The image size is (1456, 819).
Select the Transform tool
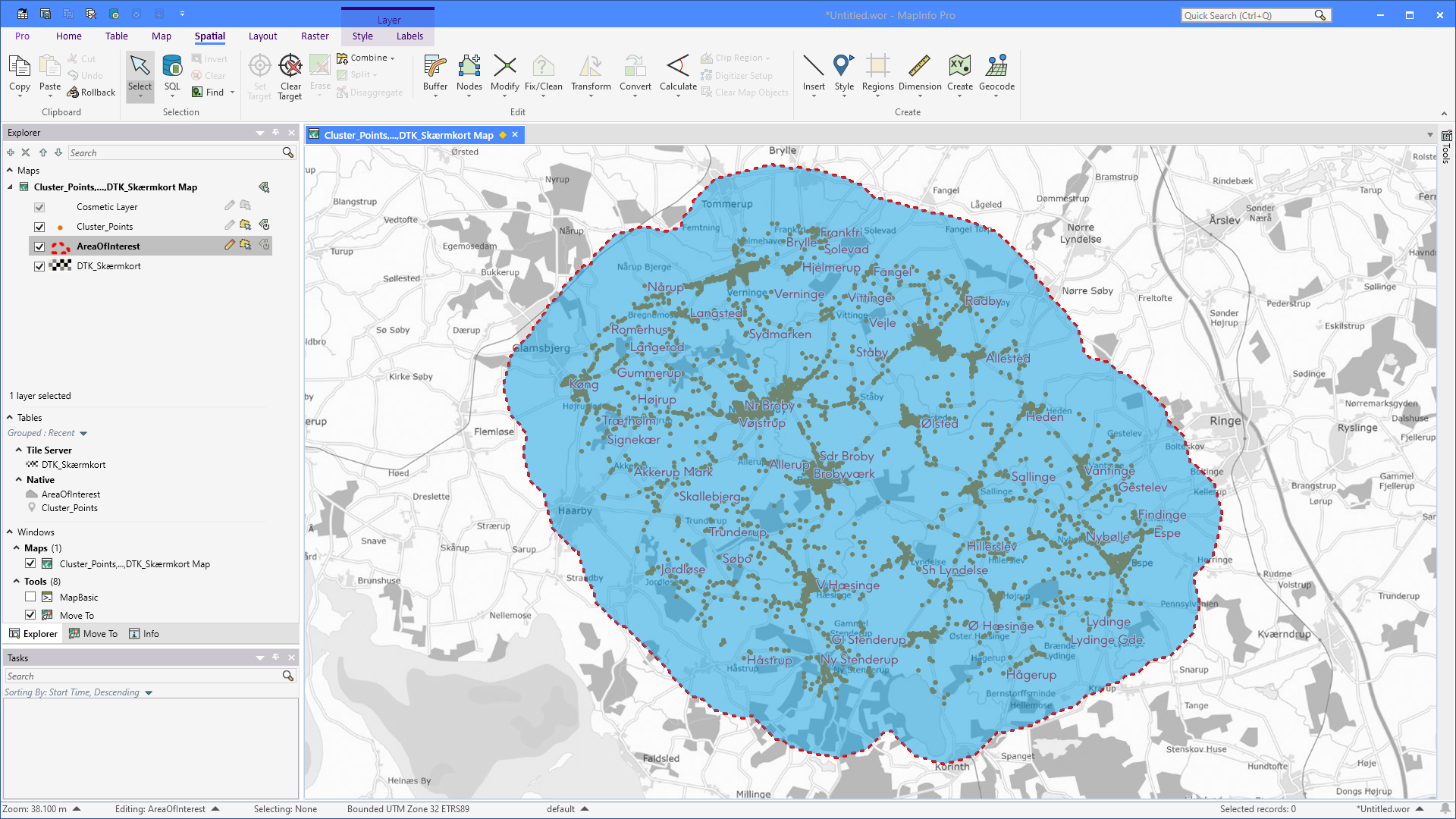590,75
